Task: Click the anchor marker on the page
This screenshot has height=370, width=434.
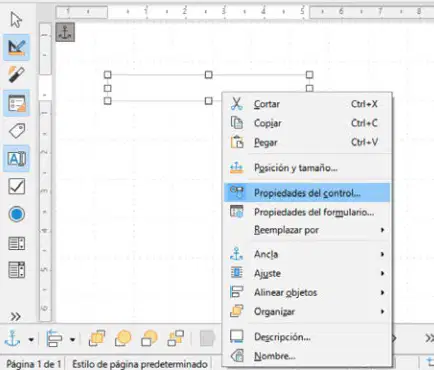Action: 65,32
